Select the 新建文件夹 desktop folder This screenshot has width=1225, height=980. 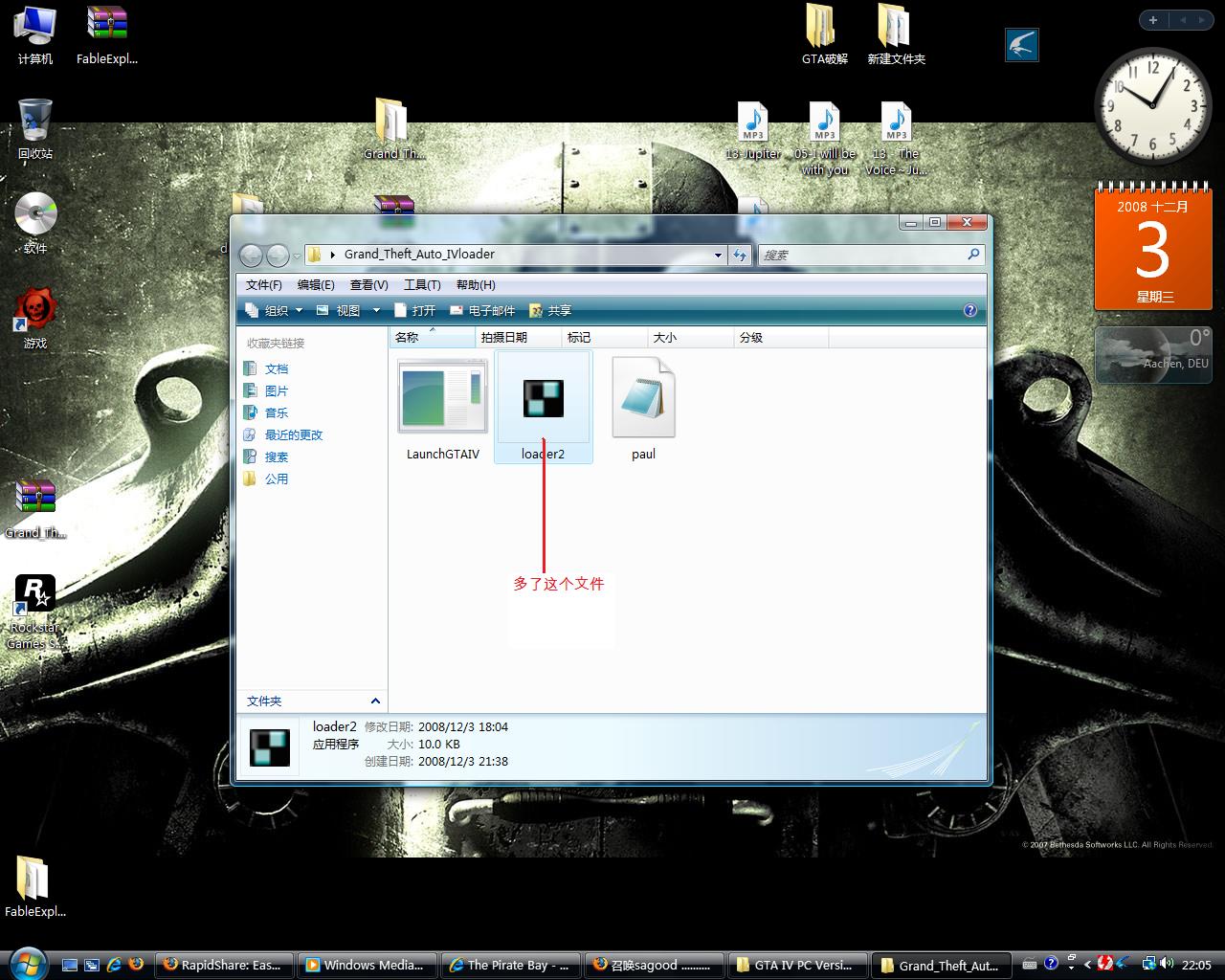coord(896,34)
